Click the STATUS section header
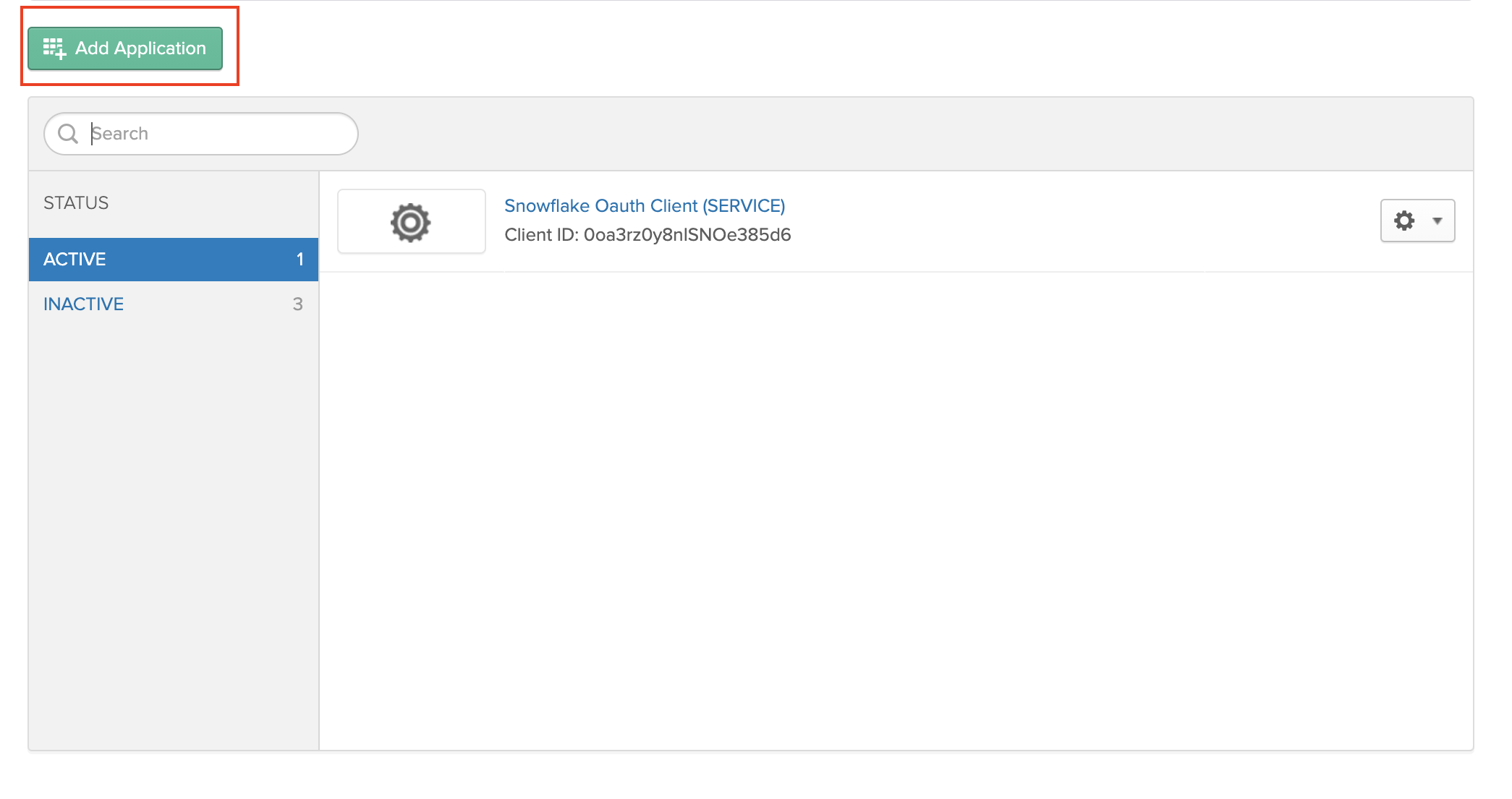This screenshot has height=799, width=1512. (76, 202)
